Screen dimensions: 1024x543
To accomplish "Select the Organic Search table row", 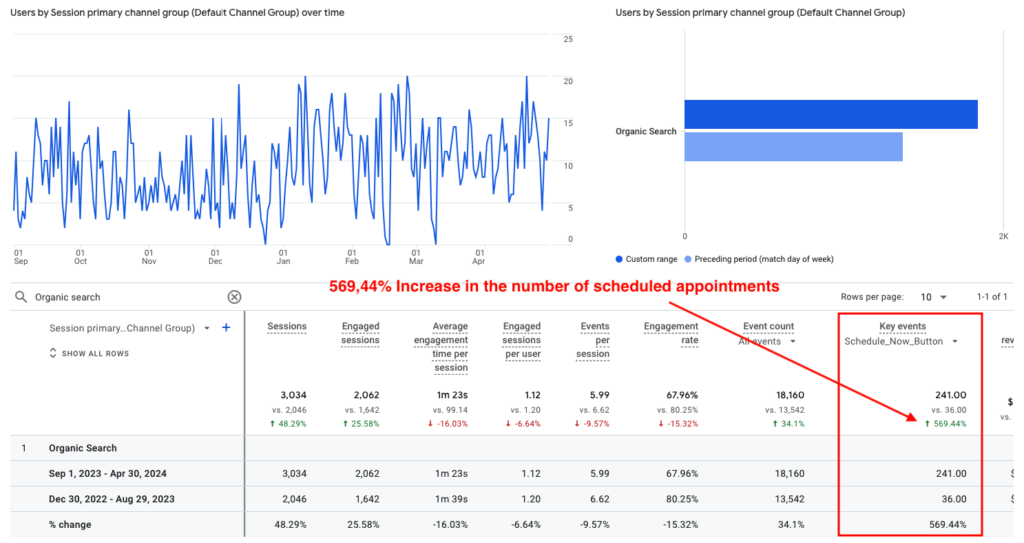I will tap(511, 448).
